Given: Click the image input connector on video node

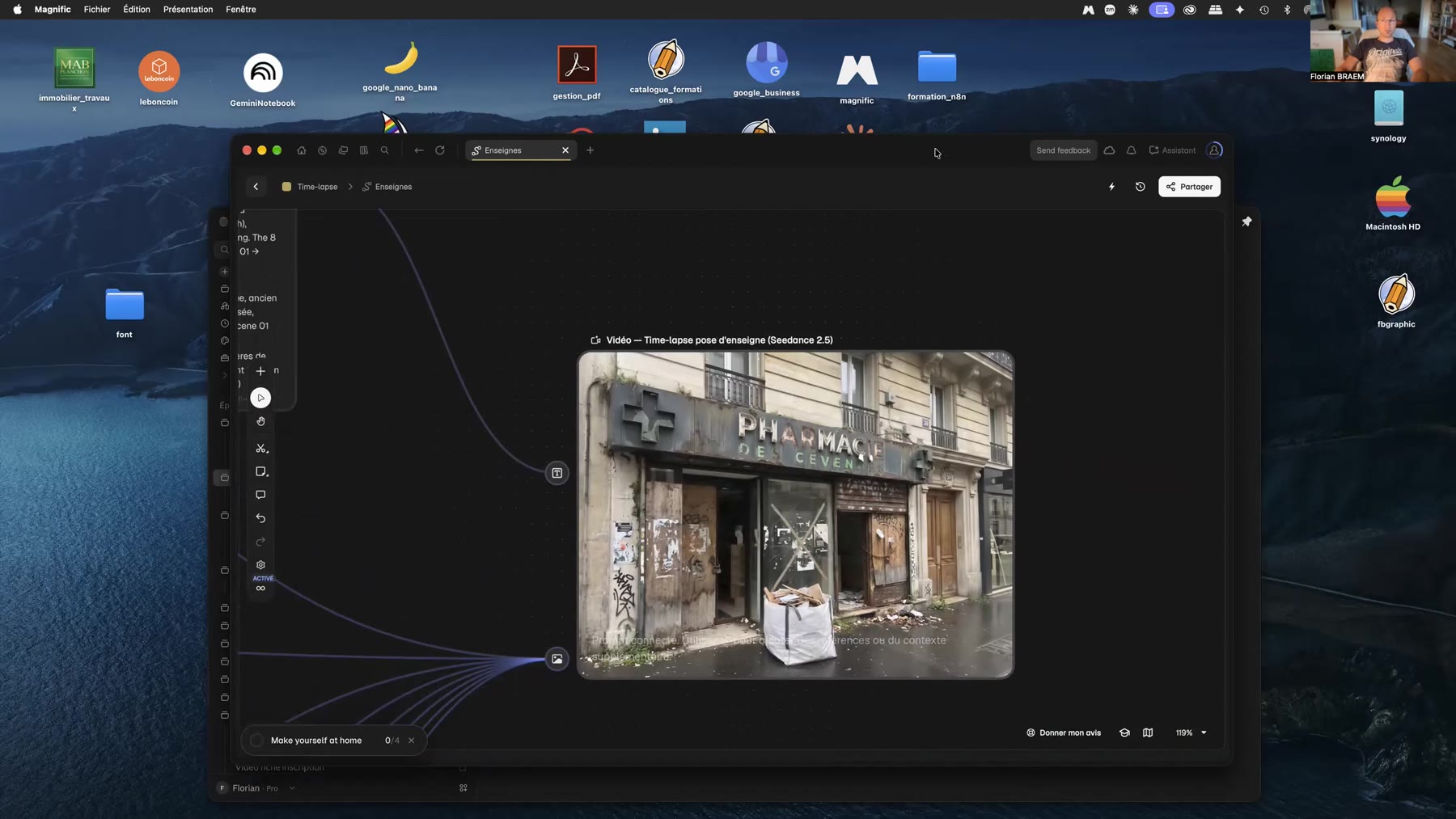Looking at the screenshot, I should (x=557, y=659).
